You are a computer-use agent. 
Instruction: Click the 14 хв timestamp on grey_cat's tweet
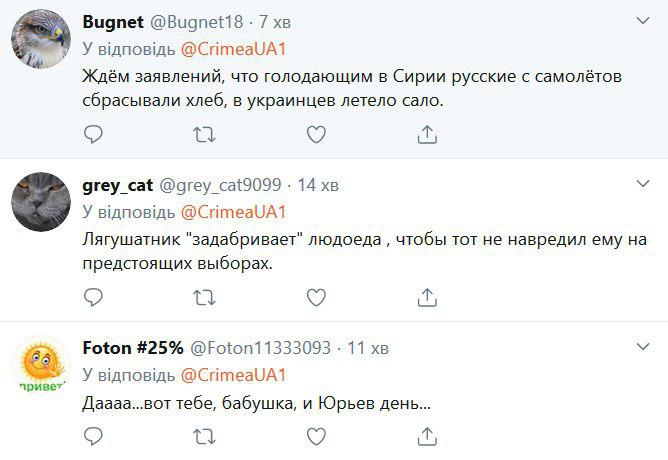(319, 185)
